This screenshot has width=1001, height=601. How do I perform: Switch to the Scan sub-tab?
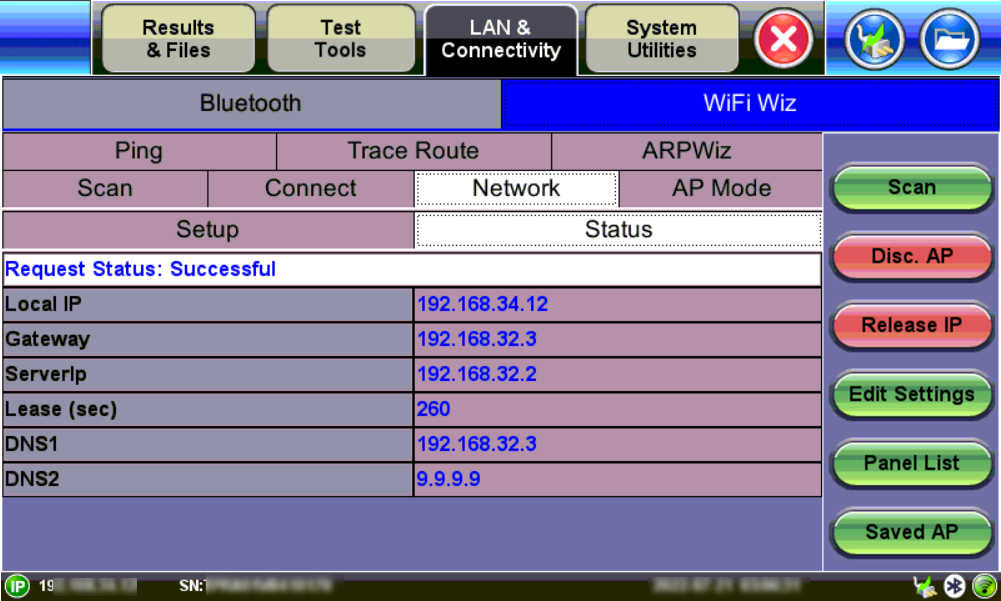[x=105, y=188]
